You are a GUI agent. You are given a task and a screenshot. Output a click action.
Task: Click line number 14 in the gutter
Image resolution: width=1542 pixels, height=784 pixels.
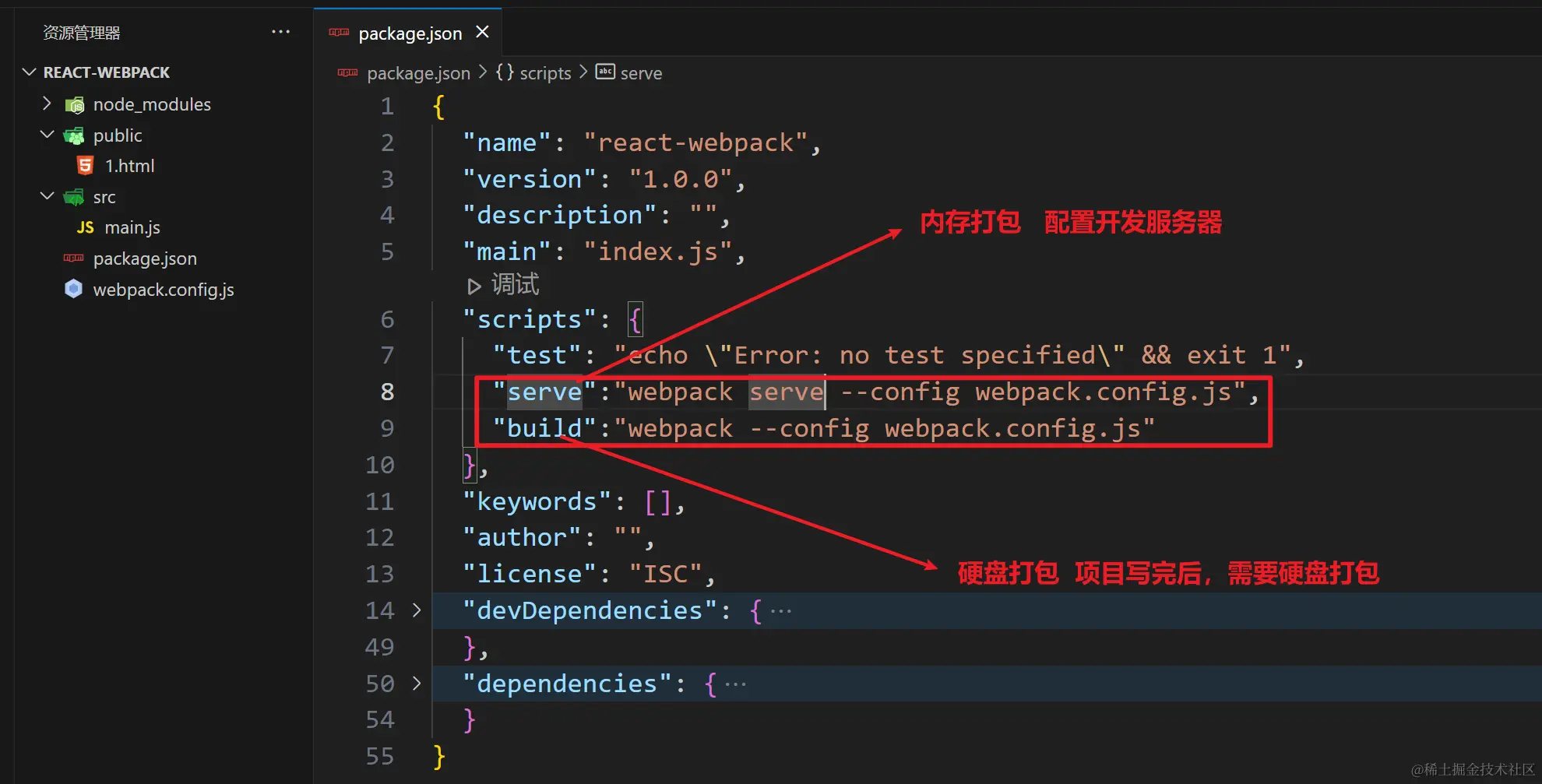[379, 610]
